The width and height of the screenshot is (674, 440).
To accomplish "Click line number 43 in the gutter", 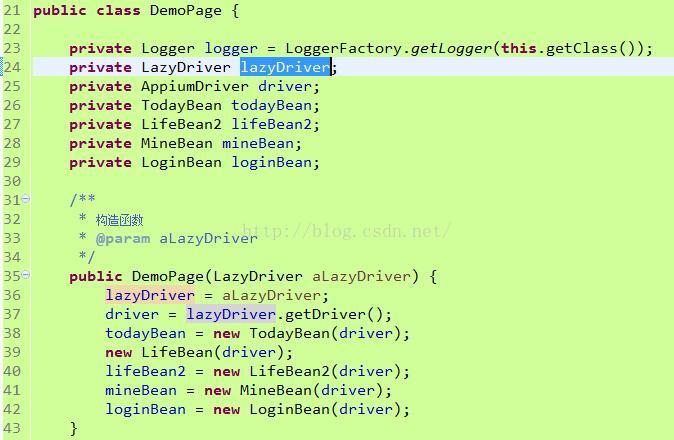I will tap(12, 428).
